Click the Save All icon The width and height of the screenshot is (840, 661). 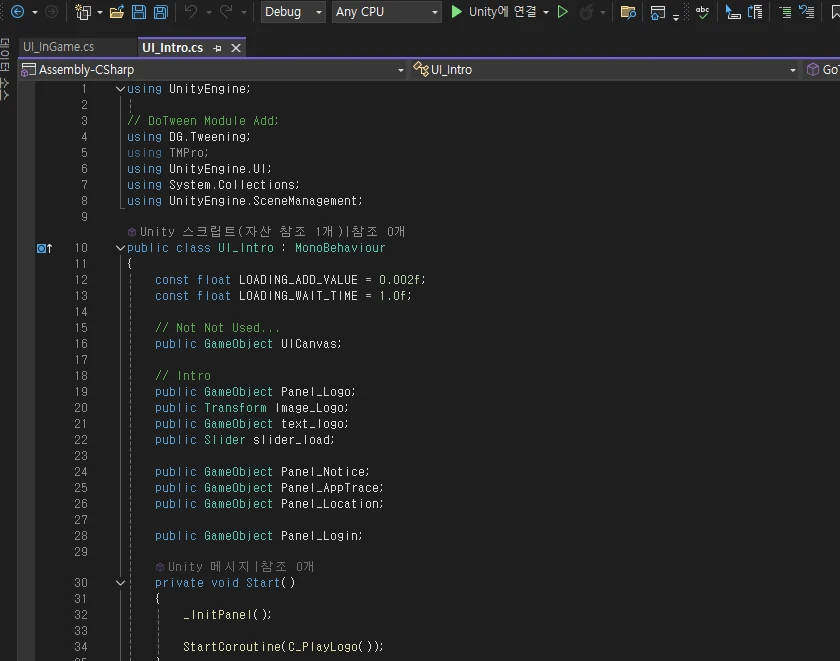tap(160, 12)
